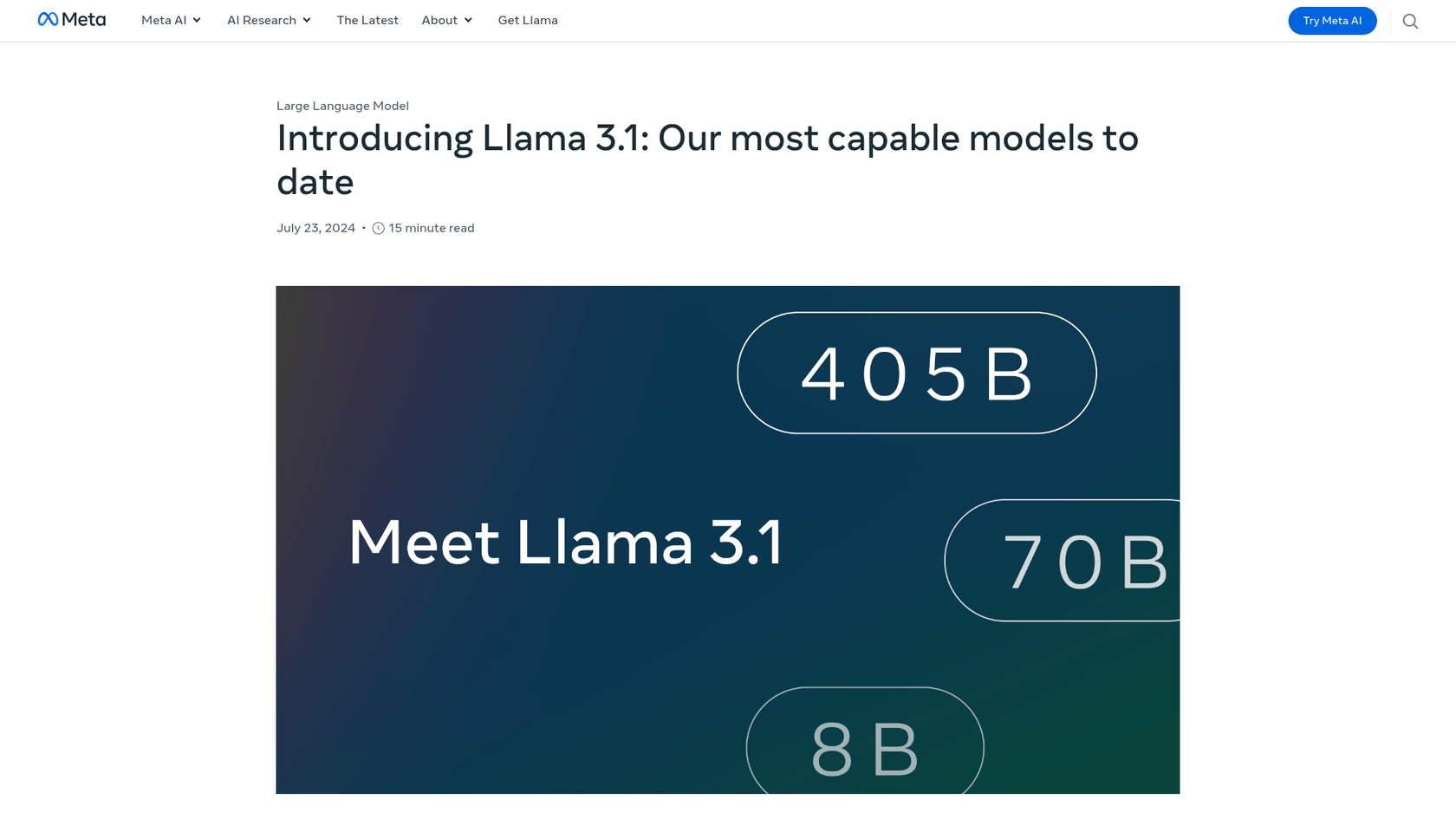Expand the About menu
The height and width of the screenshot is (819, 1456).
(446, 20)
